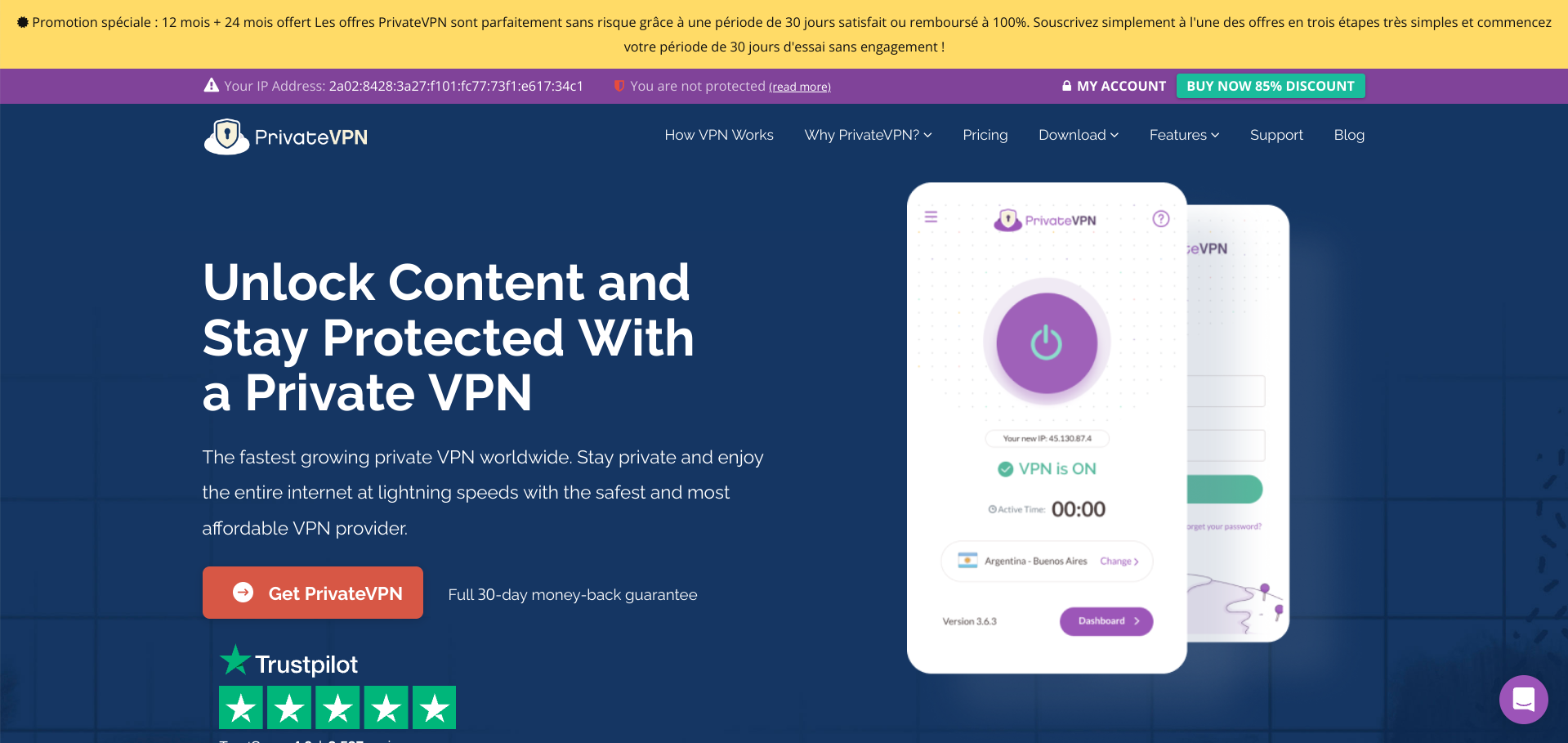1568x743 pixels.
Task: Click the red shield not-protected icon
Action: pos(619,86)
